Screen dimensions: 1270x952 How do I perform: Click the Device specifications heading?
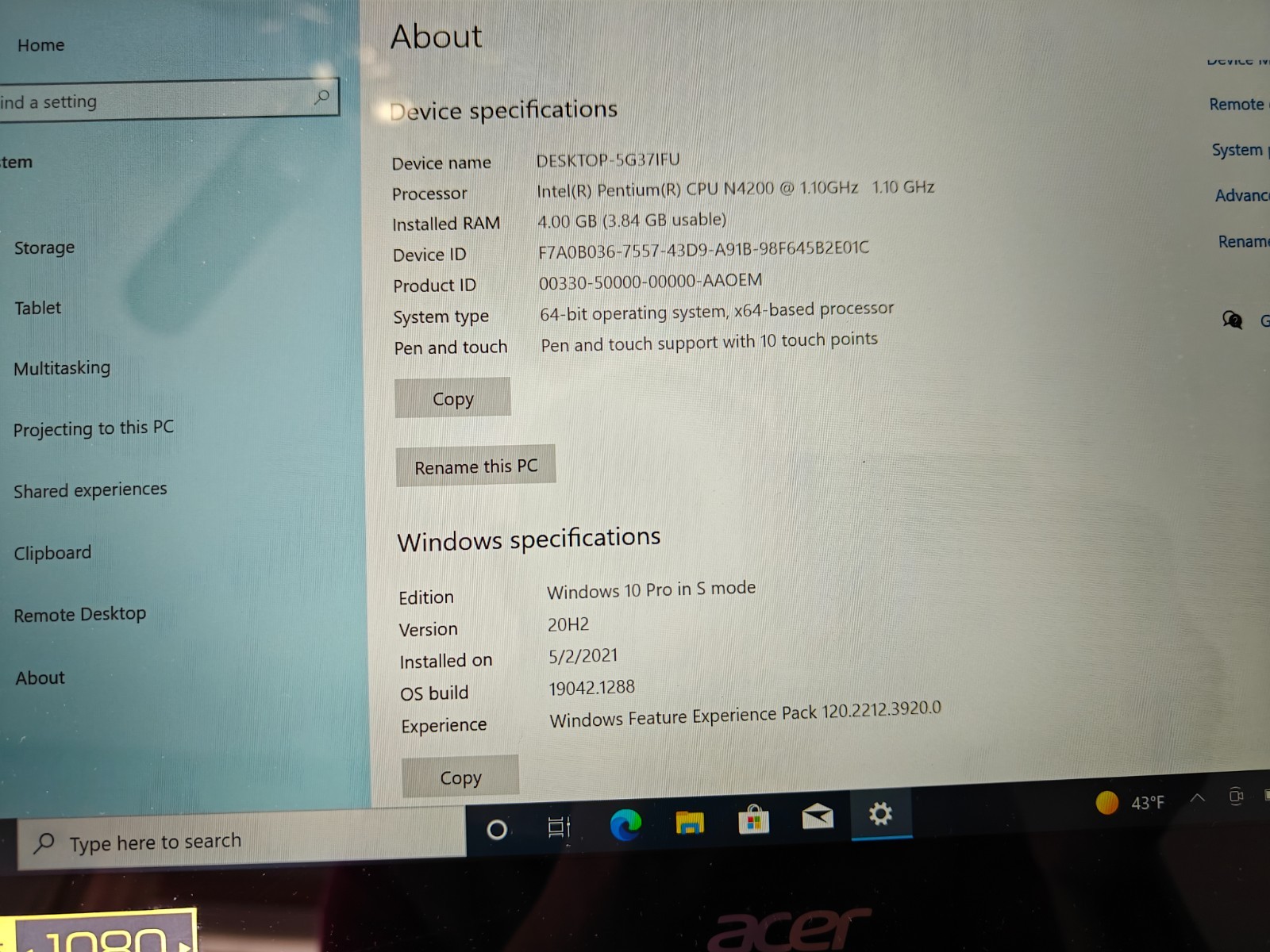tap(503, 109)
